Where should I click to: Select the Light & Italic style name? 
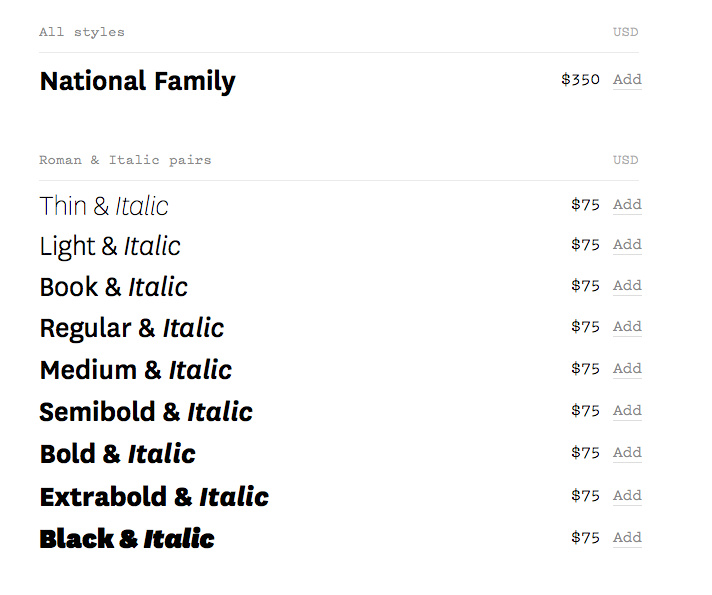[110, 246]
